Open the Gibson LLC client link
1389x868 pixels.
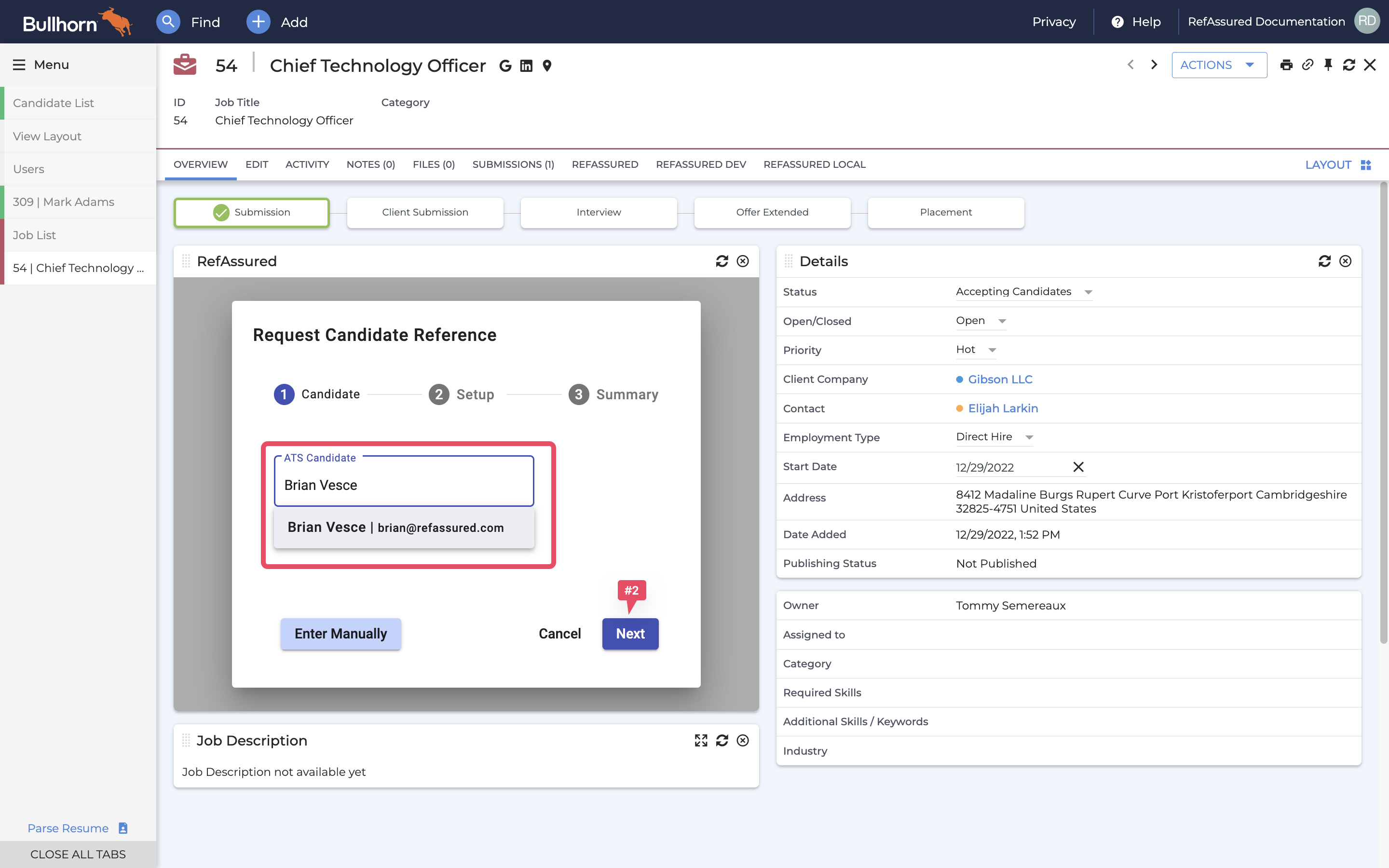pos(999,379)
